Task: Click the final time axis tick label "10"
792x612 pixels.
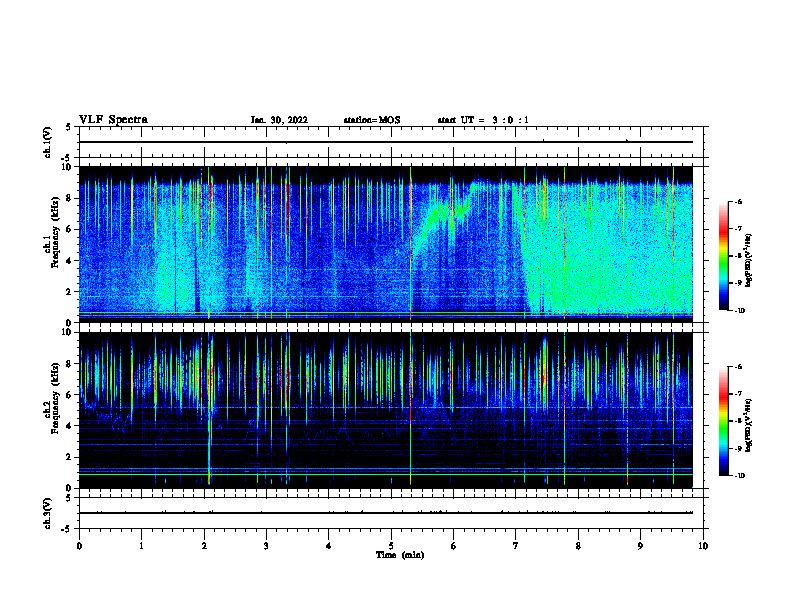Action: click(x=703, y=546)
